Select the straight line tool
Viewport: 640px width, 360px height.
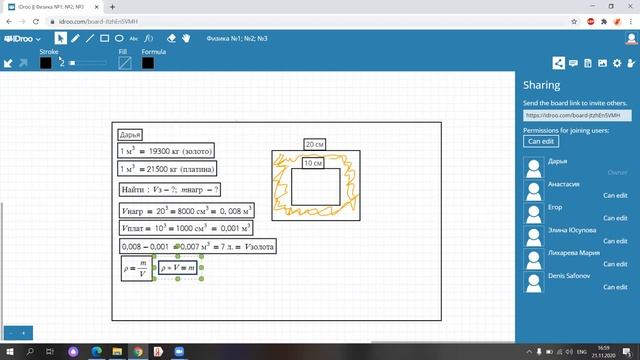[90, 38]
